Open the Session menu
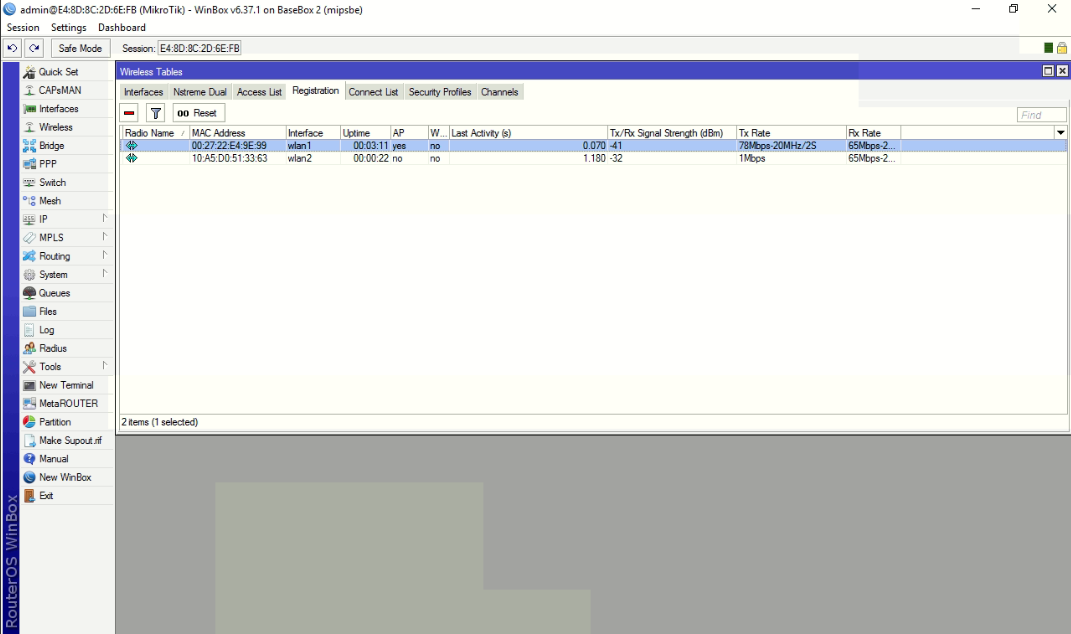The height and width of the screenshot is (634, 1071). pyautogui.click(x=23, y=27)
